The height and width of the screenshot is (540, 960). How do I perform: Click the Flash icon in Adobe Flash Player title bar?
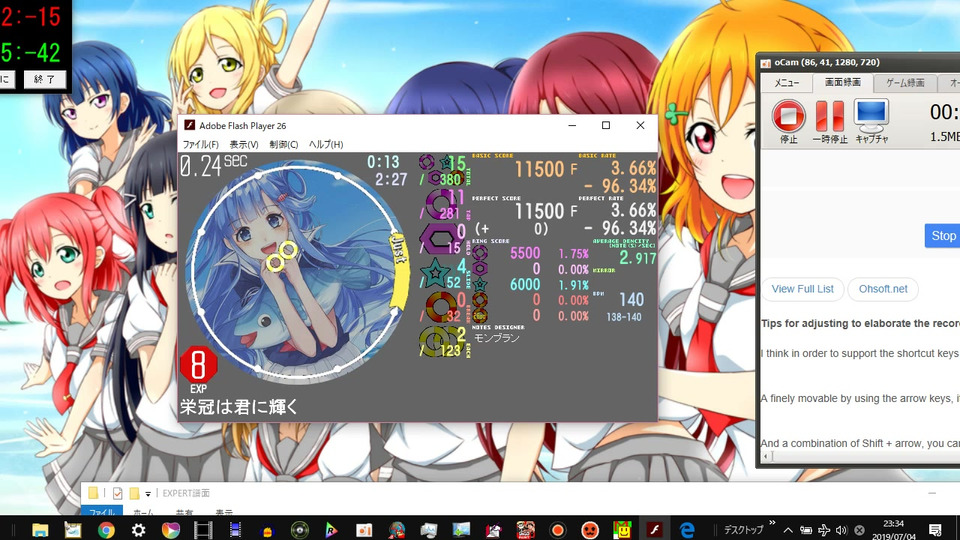tap(190, 125)
